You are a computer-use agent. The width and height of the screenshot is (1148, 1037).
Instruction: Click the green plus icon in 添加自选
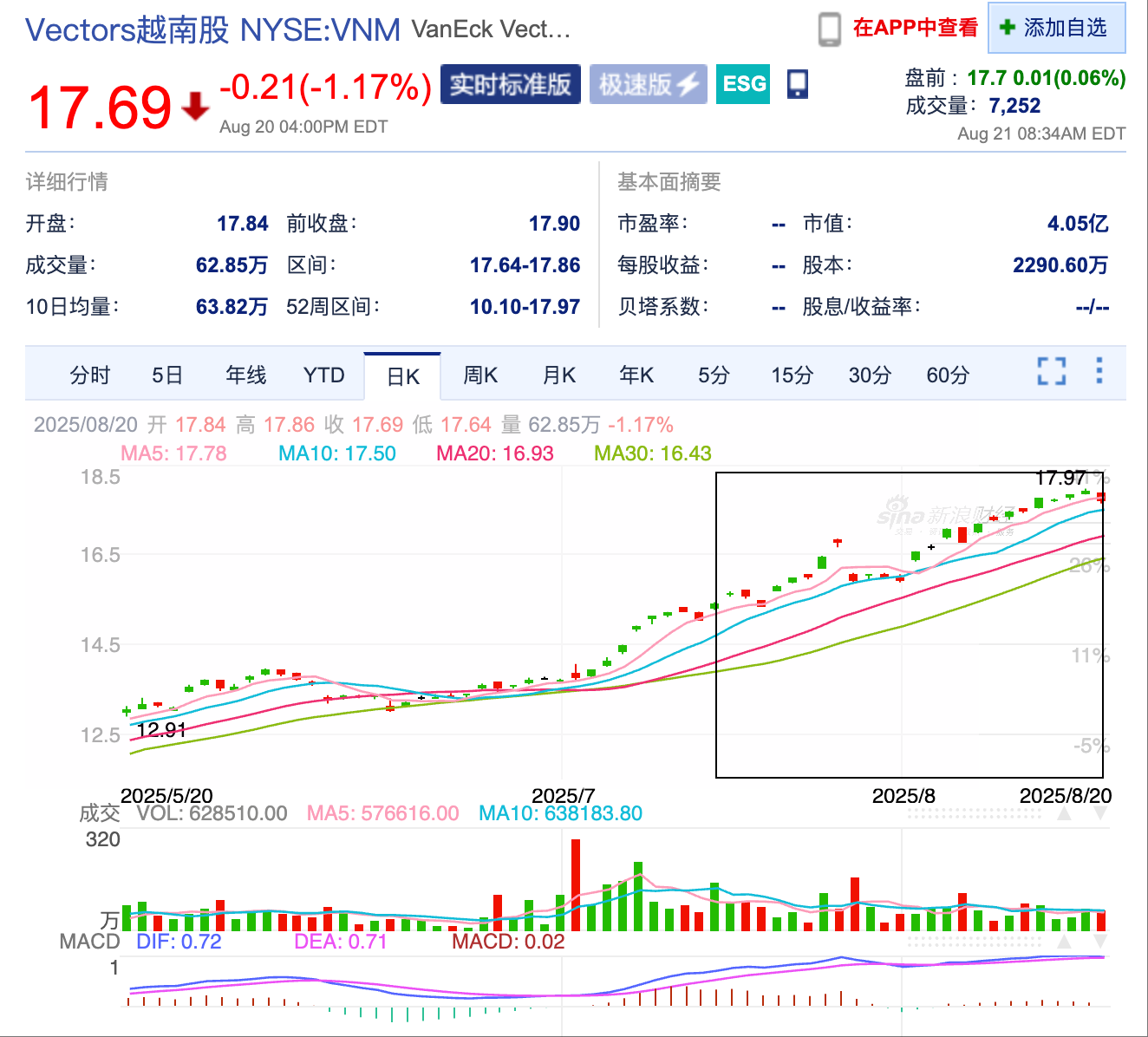point(1007,28)
